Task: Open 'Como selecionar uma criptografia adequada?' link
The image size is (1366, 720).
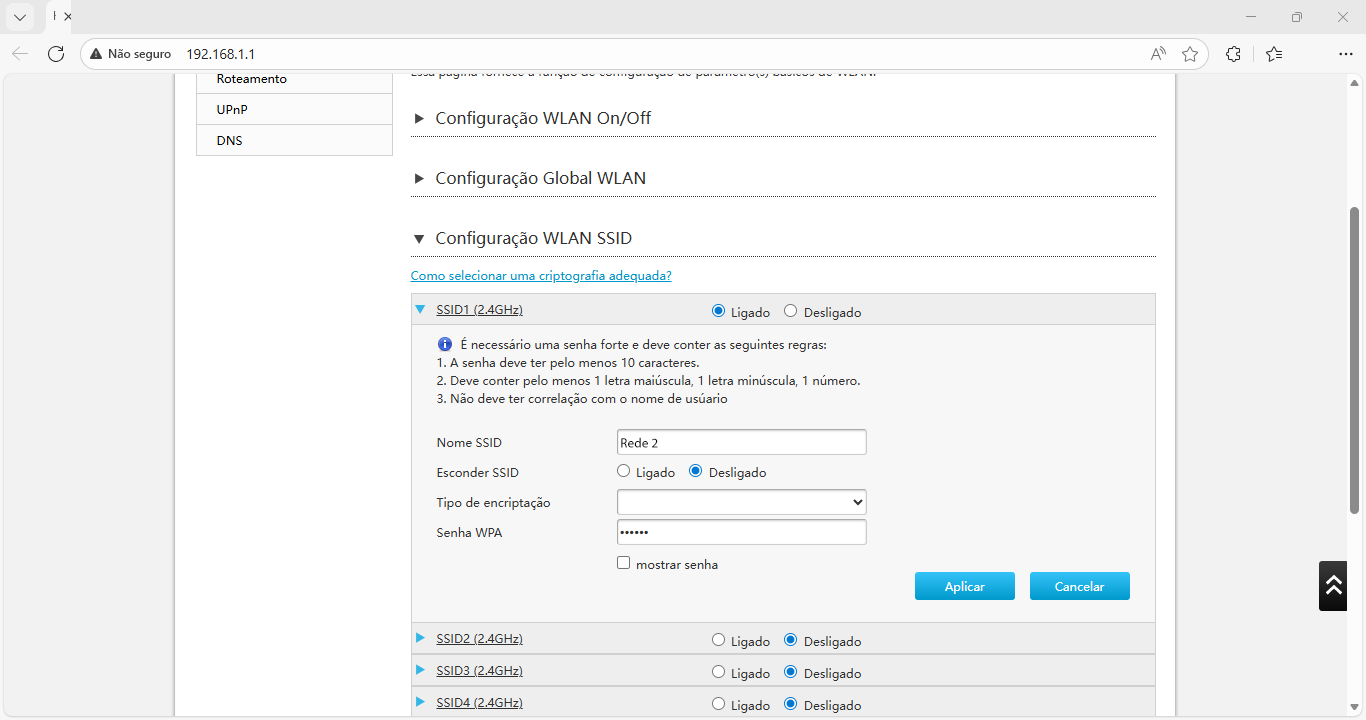Action: (x=541, y=275)
